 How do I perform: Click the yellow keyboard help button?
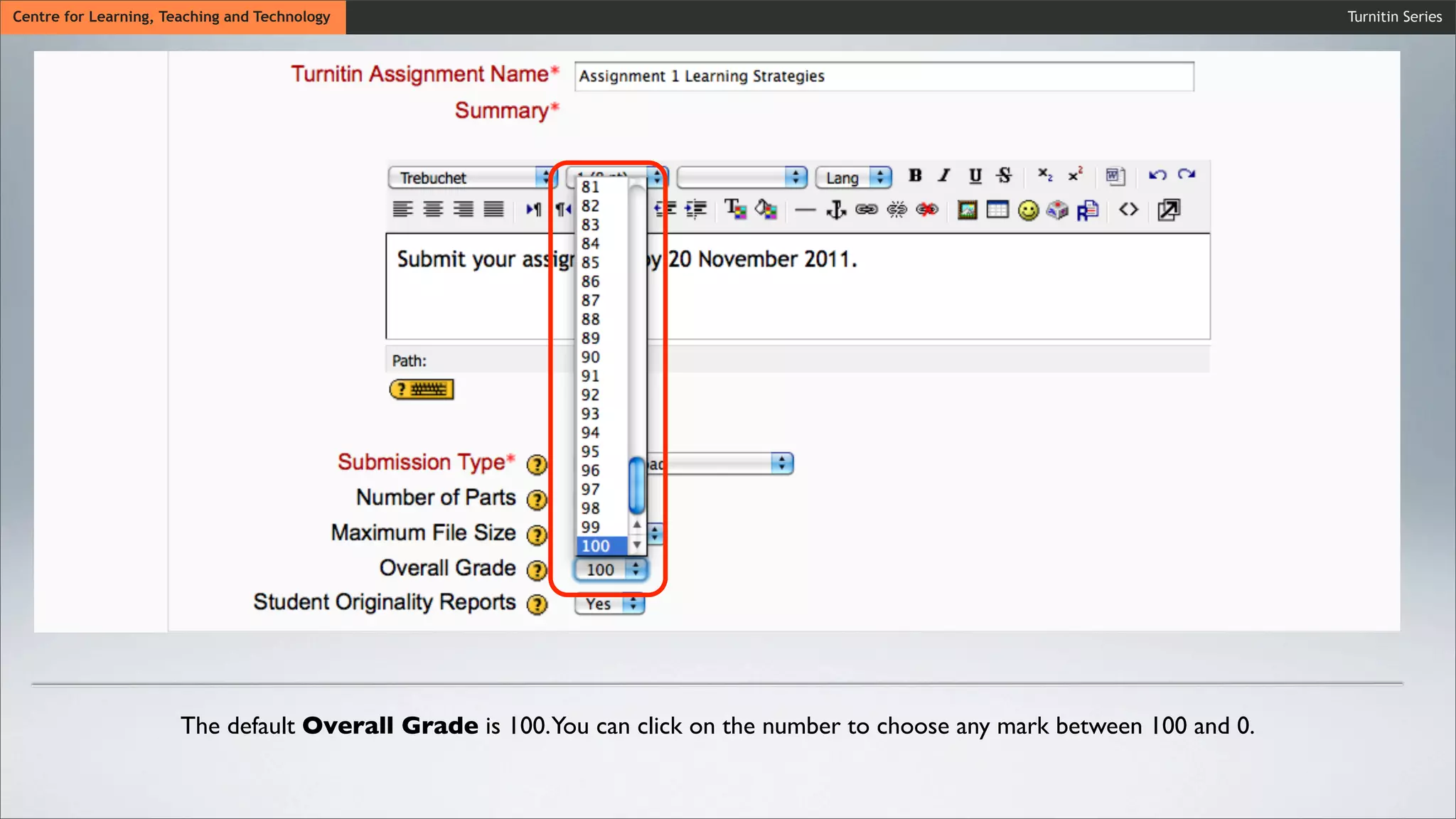pos(422,390)
